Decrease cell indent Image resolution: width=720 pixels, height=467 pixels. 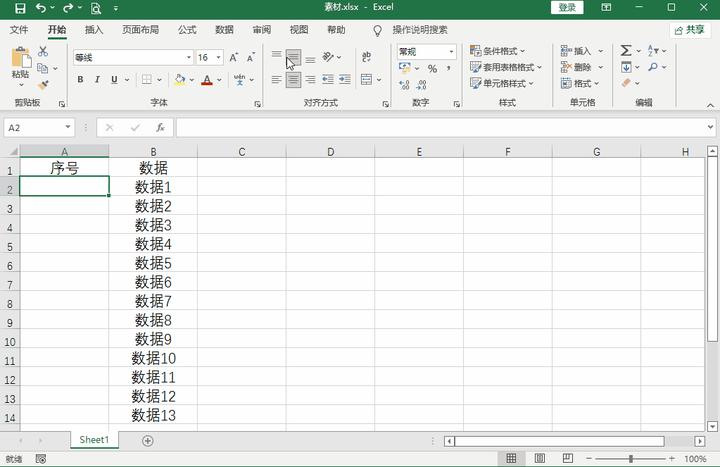[x=328, y=80]
